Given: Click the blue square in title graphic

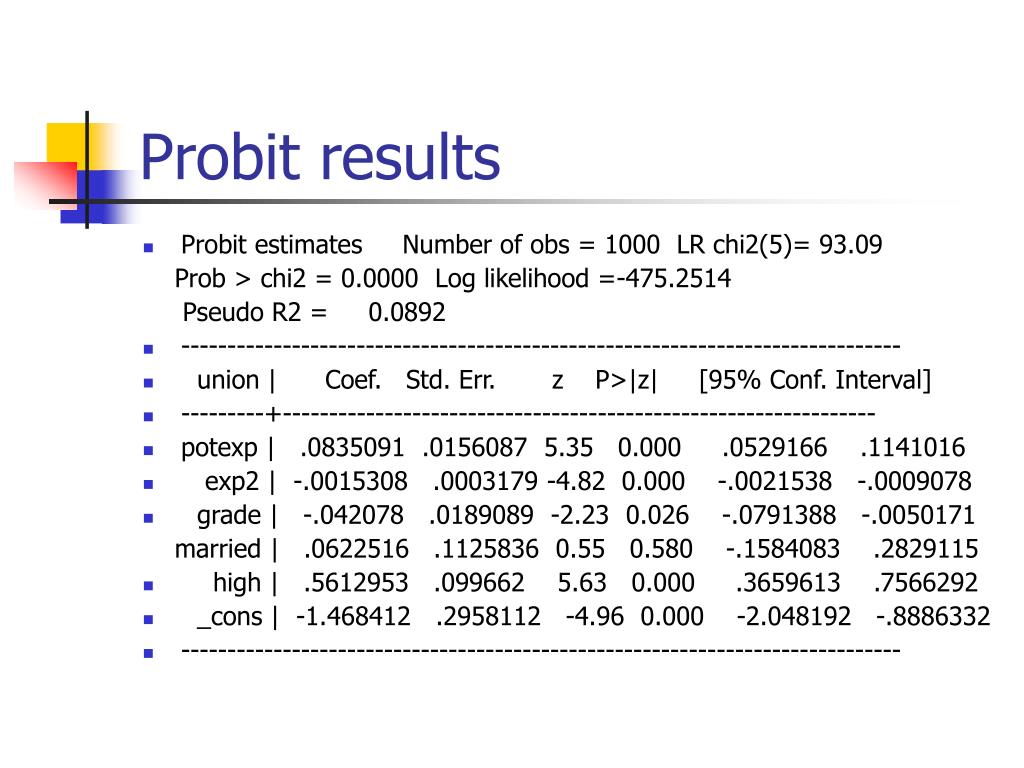Looking at the screenshot, I should (x=98, y=197).
